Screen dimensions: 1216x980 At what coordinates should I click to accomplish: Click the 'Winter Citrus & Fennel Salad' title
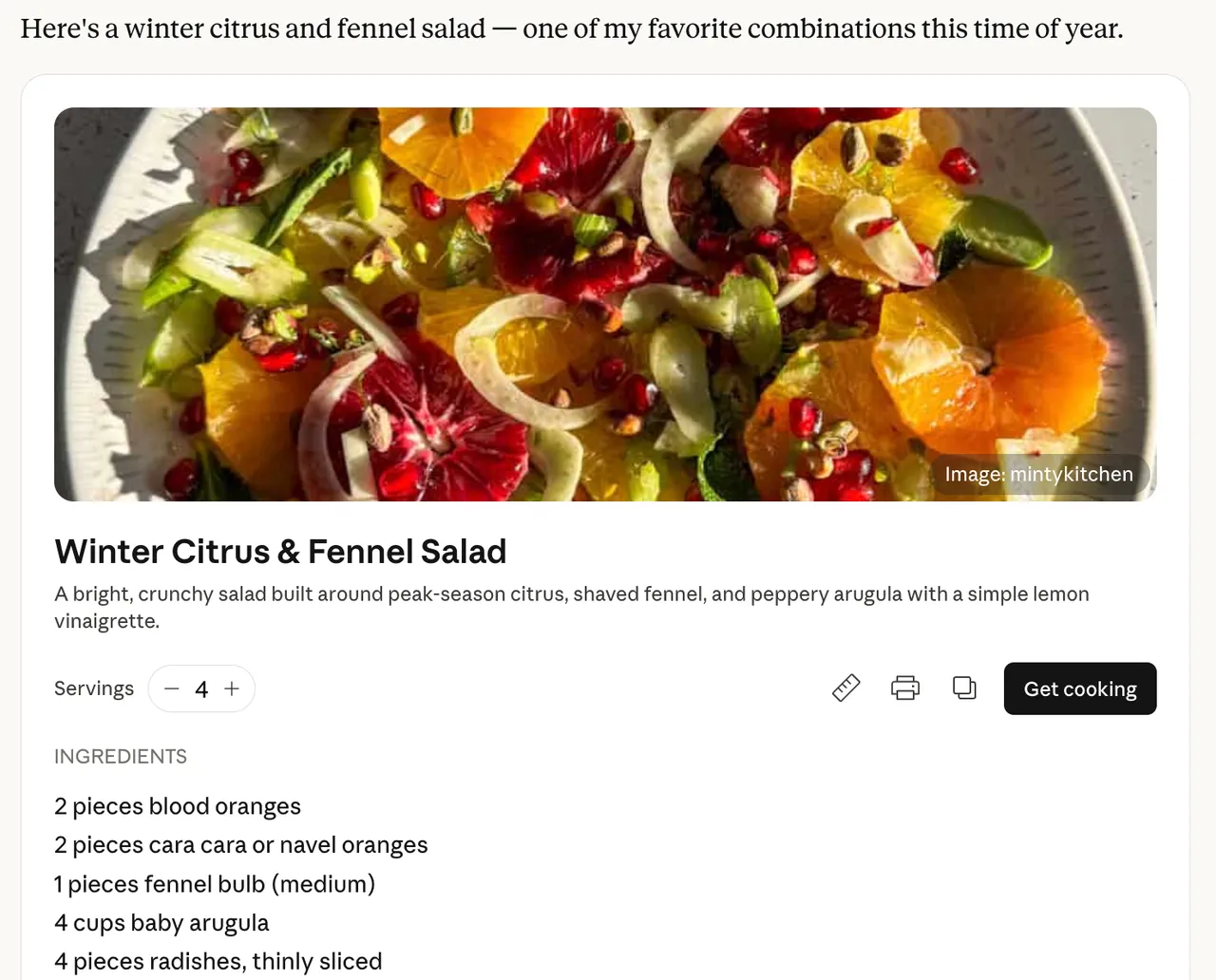coord(280,552)
